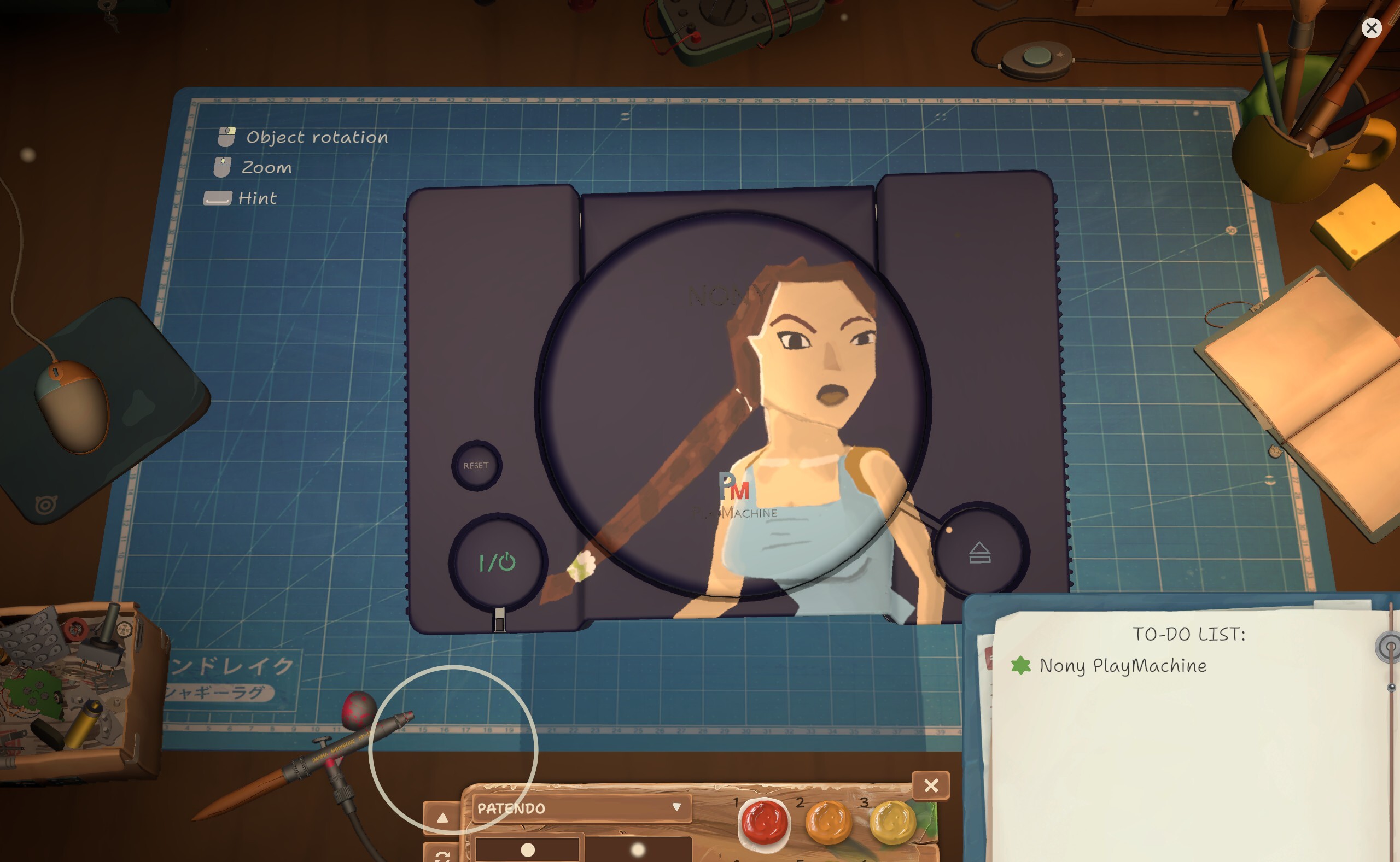Select red paint number 1

(764, 822)
